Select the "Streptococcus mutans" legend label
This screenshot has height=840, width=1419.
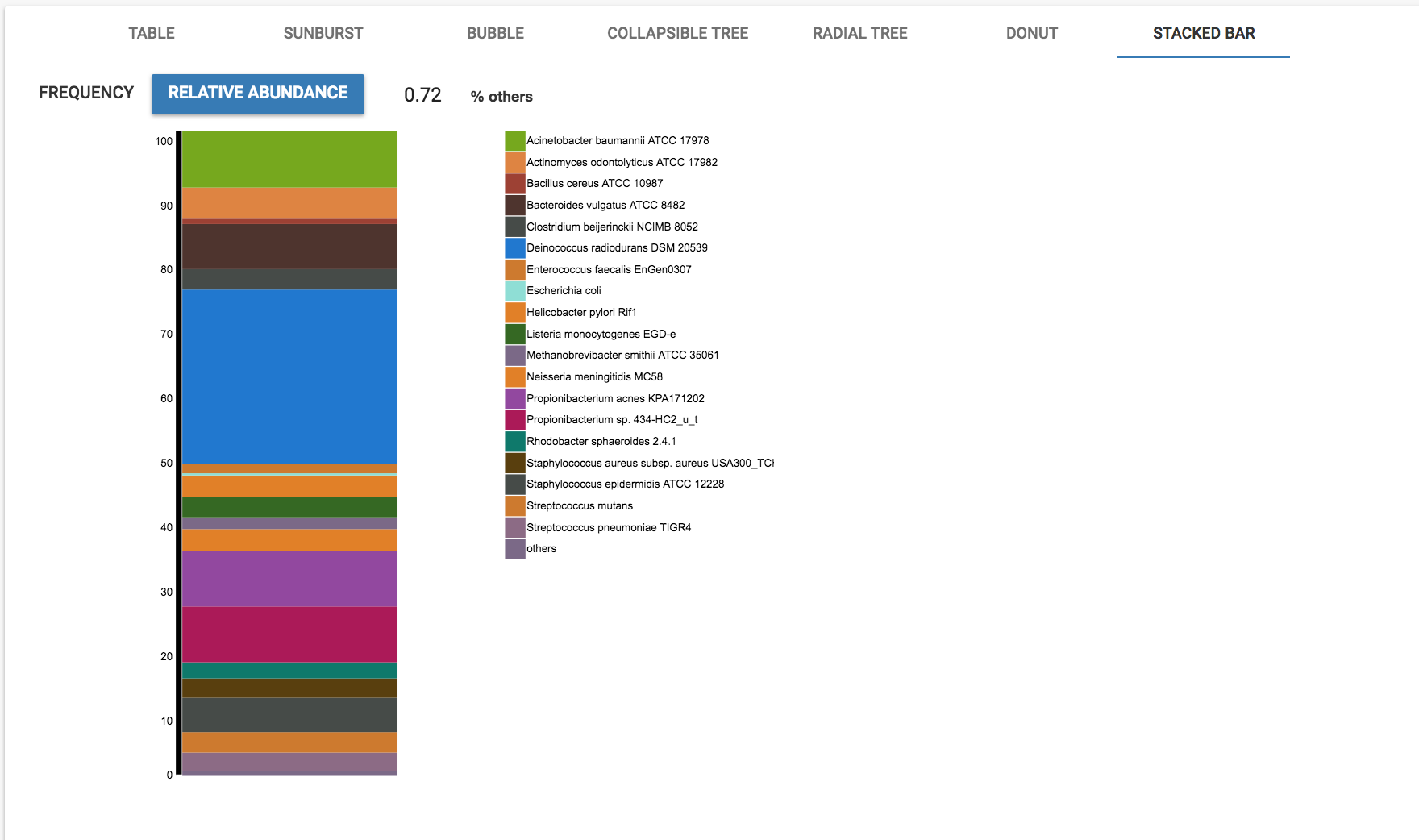[x=580, y=505]
